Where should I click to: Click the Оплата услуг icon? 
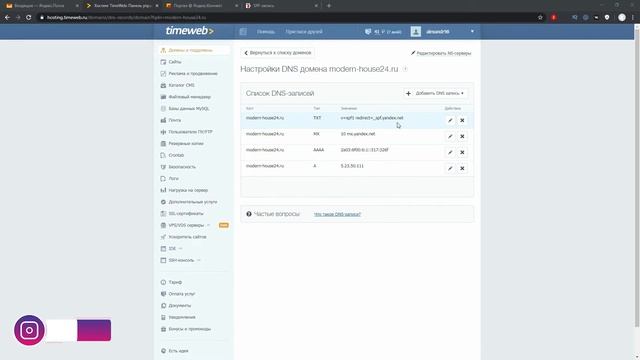coord(163,294)
